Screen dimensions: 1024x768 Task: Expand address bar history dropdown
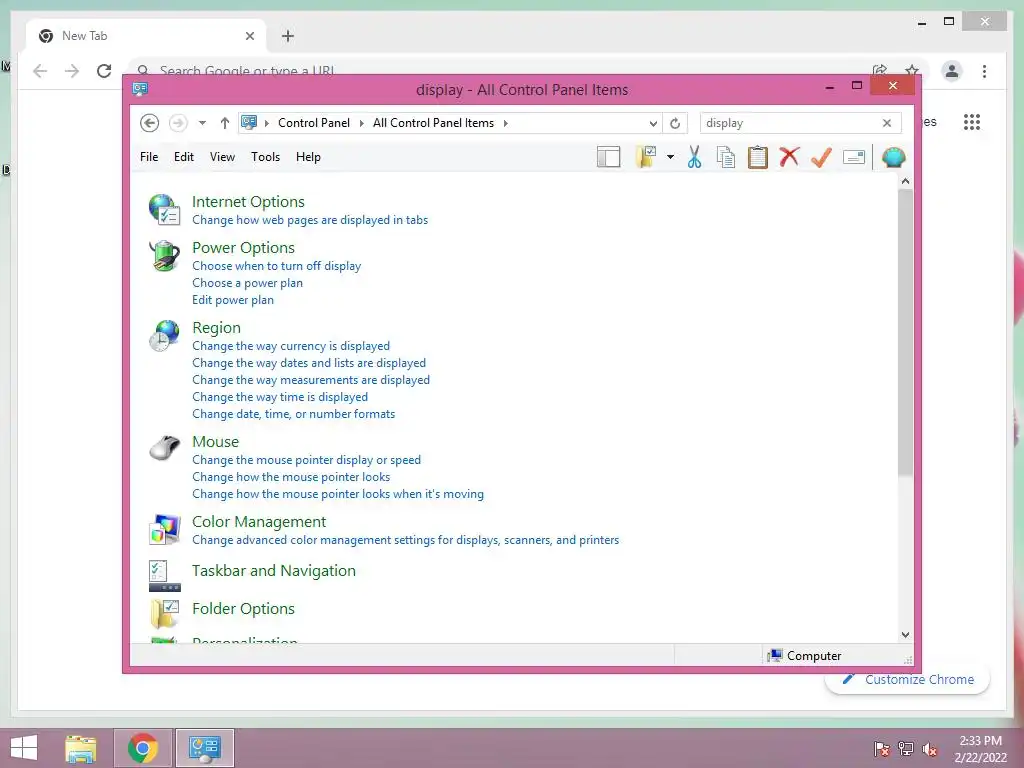pos(653,123)
